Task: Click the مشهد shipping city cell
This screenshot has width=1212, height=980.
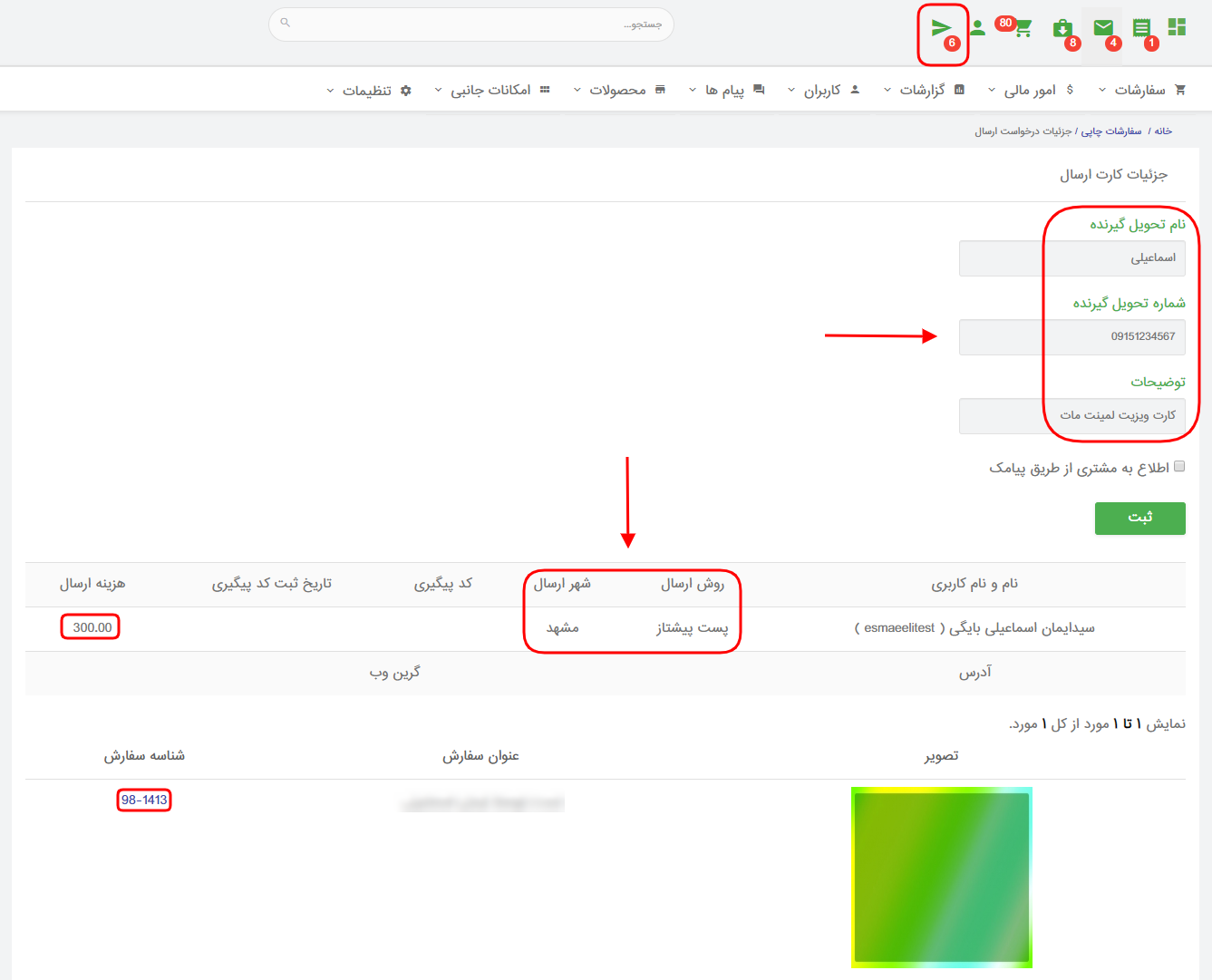Action: [563, 627]
